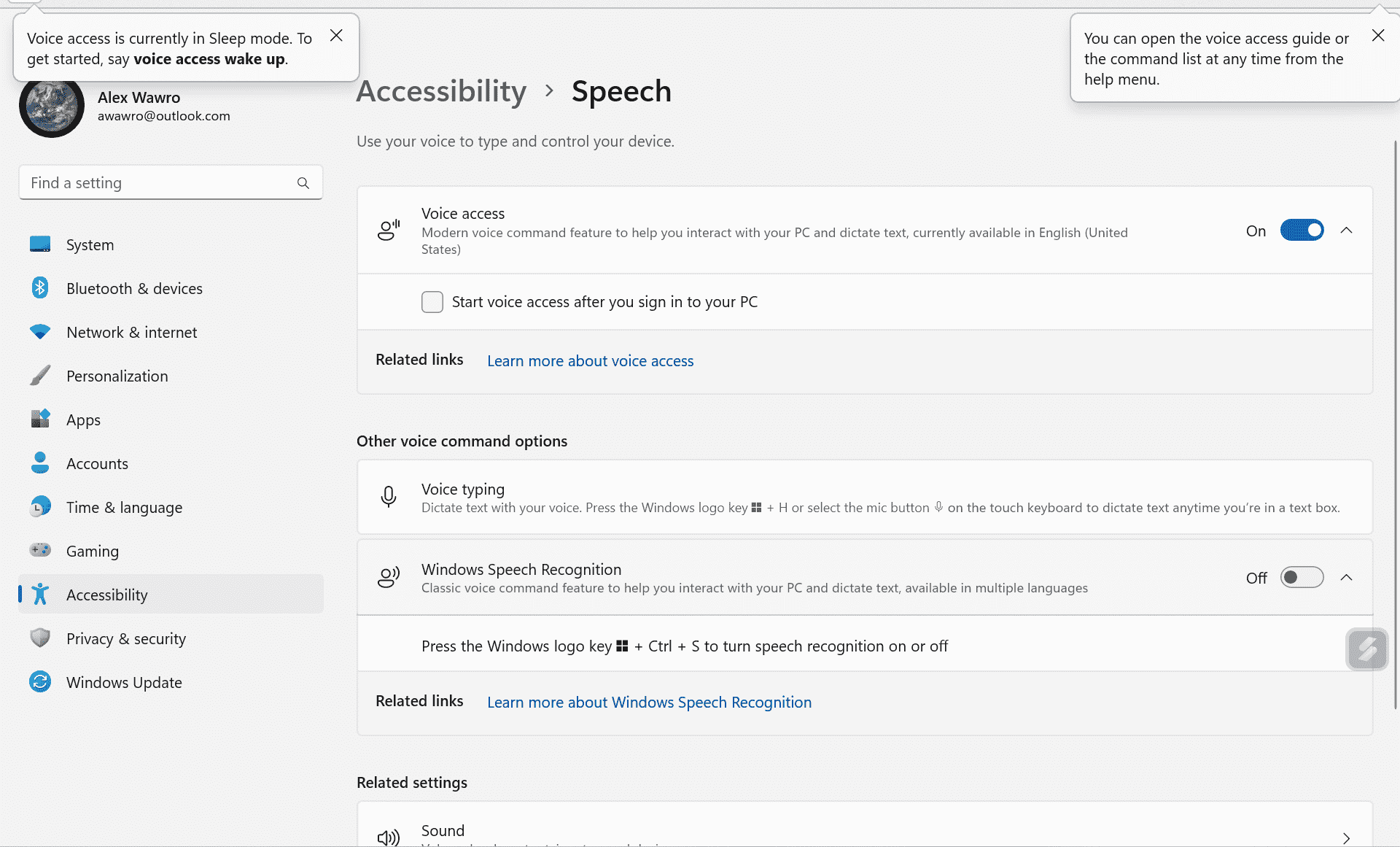Image resolution: width=1400 pixels, height=847 pixels.
Task: Click the Voice typing microphone icon
Action: 388,497
